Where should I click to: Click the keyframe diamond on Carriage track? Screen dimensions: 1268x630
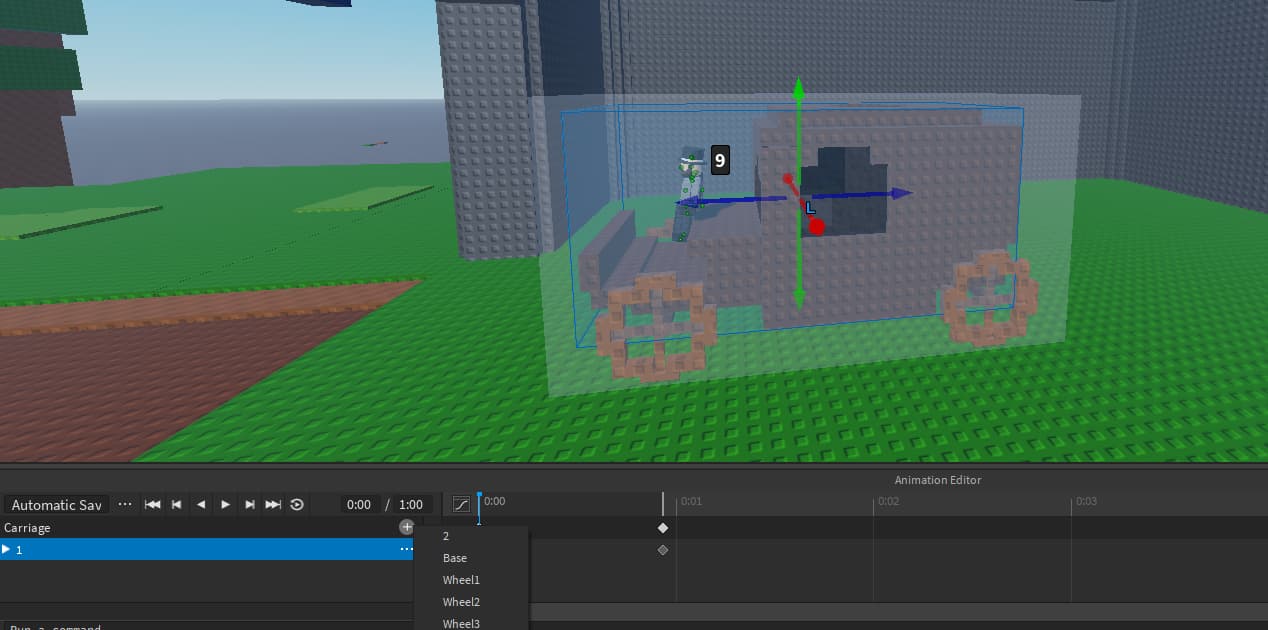pos(663,527)
